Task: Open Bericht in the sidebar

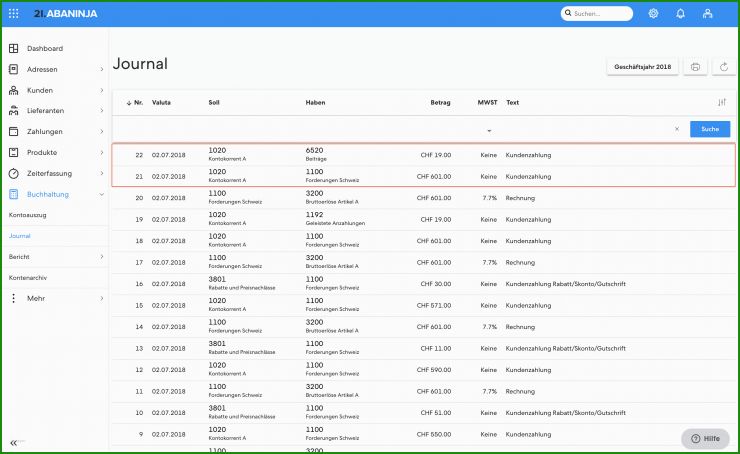Action: [x=19, y=257]
